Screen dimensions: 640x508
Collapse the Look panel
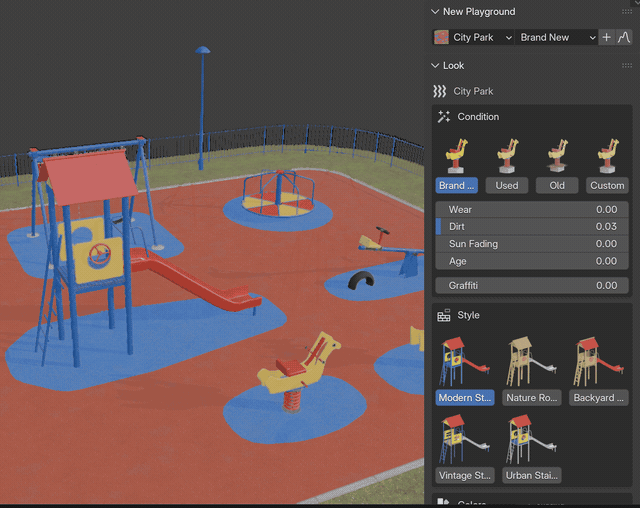(x=435, y=66)
